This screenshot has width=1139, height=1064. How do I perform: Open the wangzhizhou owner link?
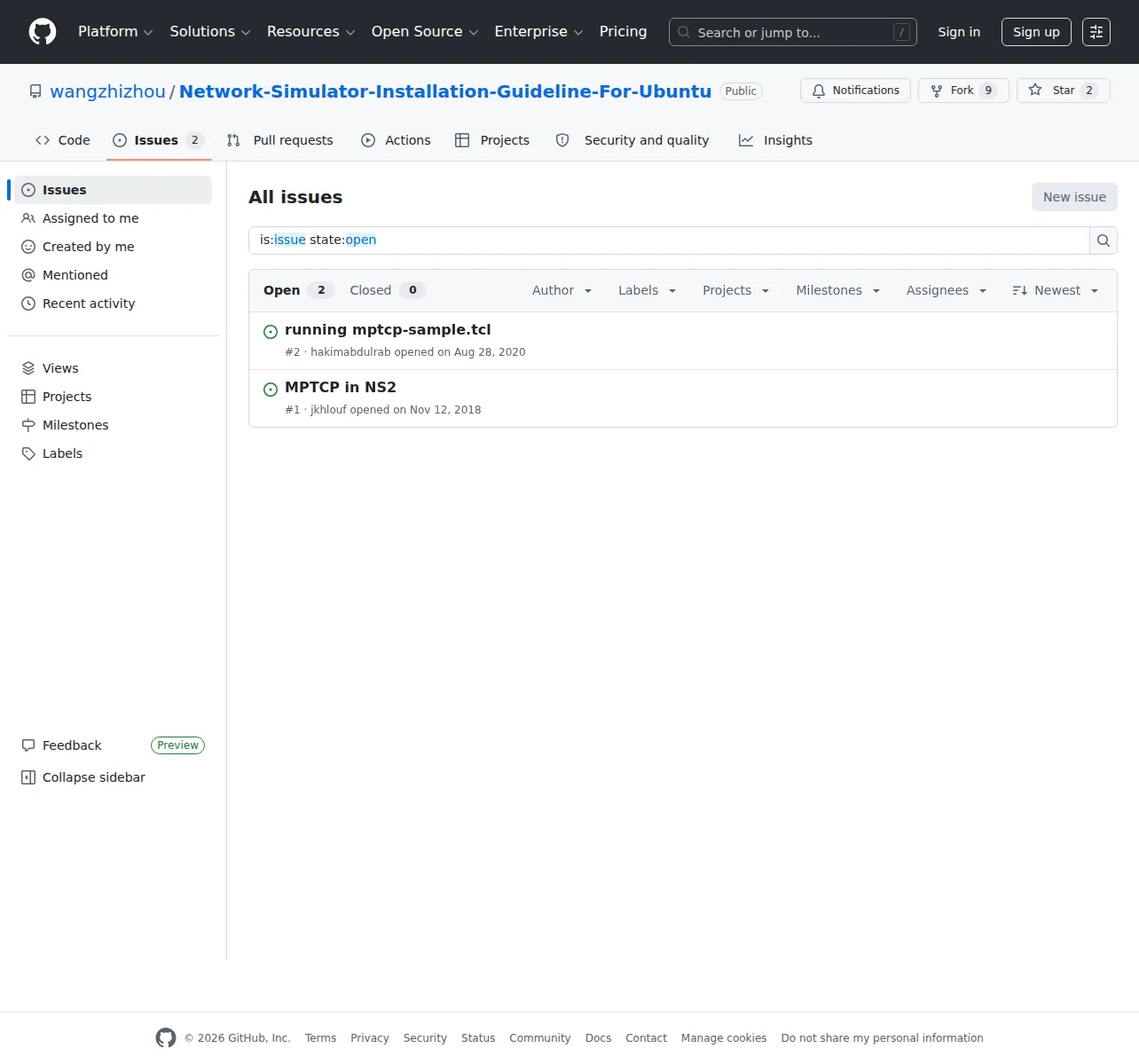pyautogui.click(x=107, y=91)
